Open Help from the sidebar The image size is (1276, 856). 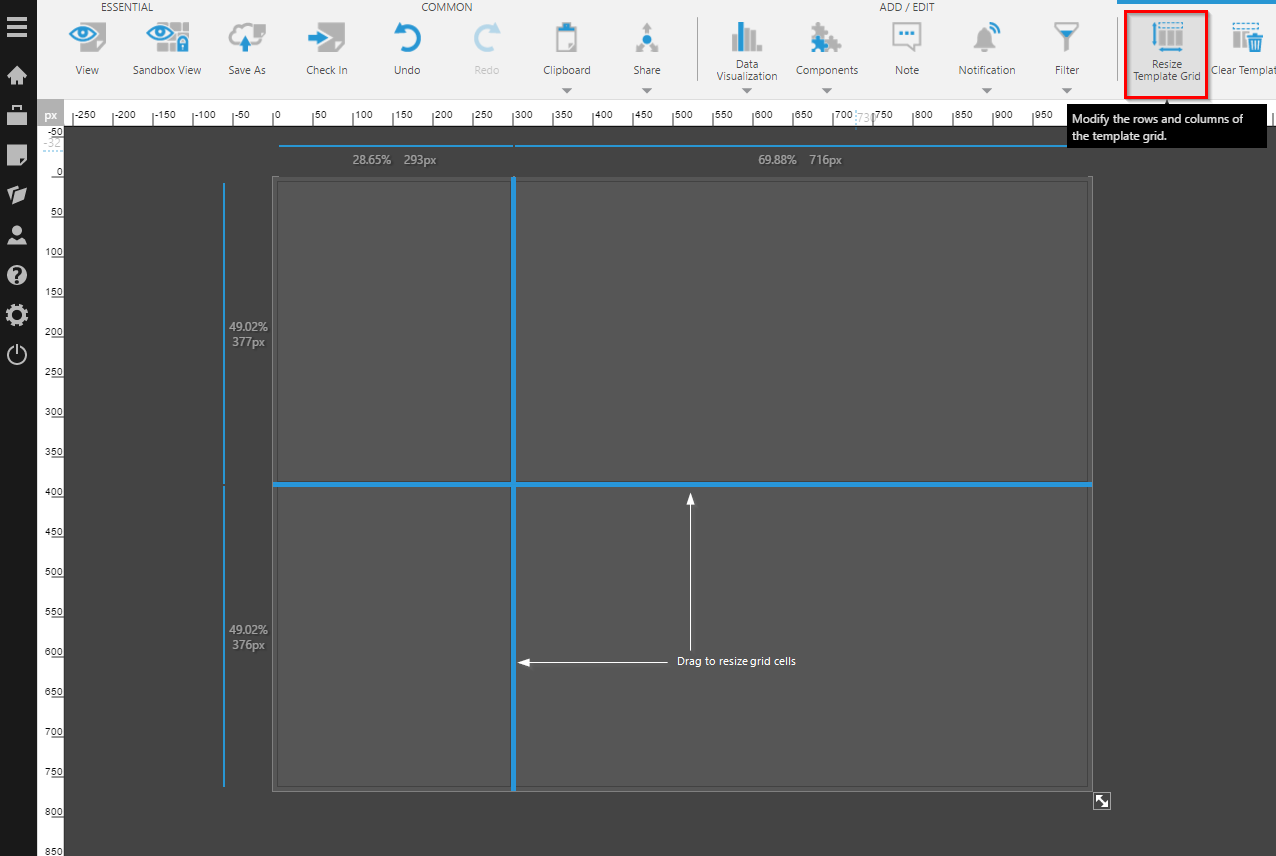(x=17, y=275)
